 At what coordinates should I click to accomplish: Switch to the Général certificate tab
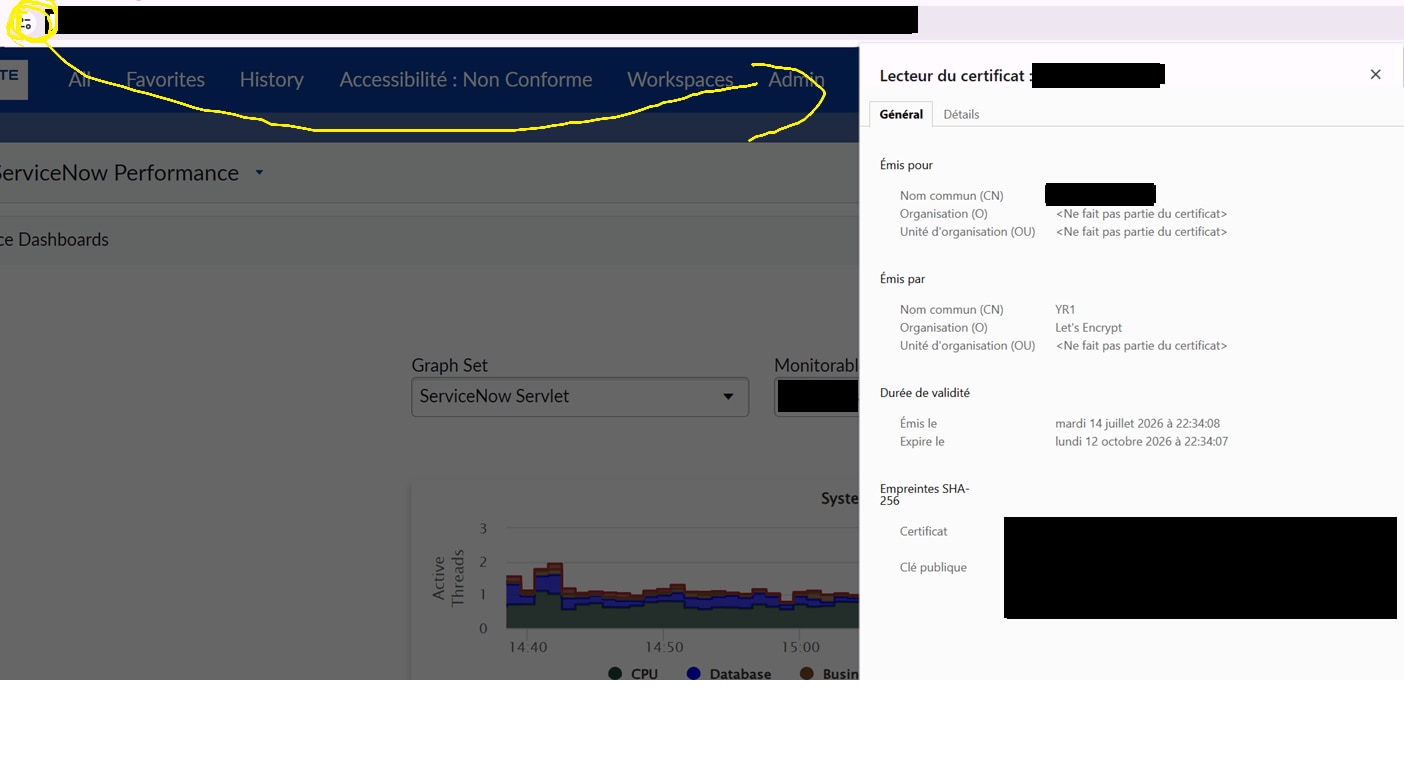point(901,114)
